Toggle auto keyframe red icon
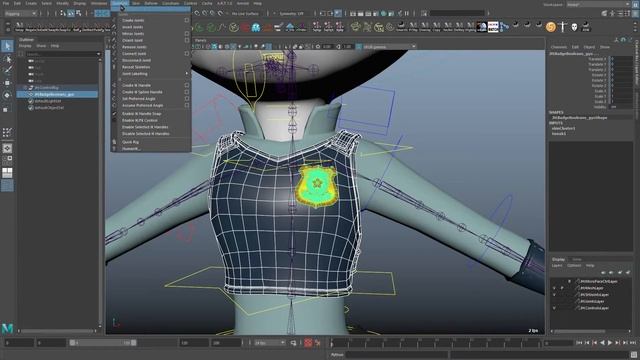This screenshot has width=640, height=360. pyautogui.click(x=308, y=343)
